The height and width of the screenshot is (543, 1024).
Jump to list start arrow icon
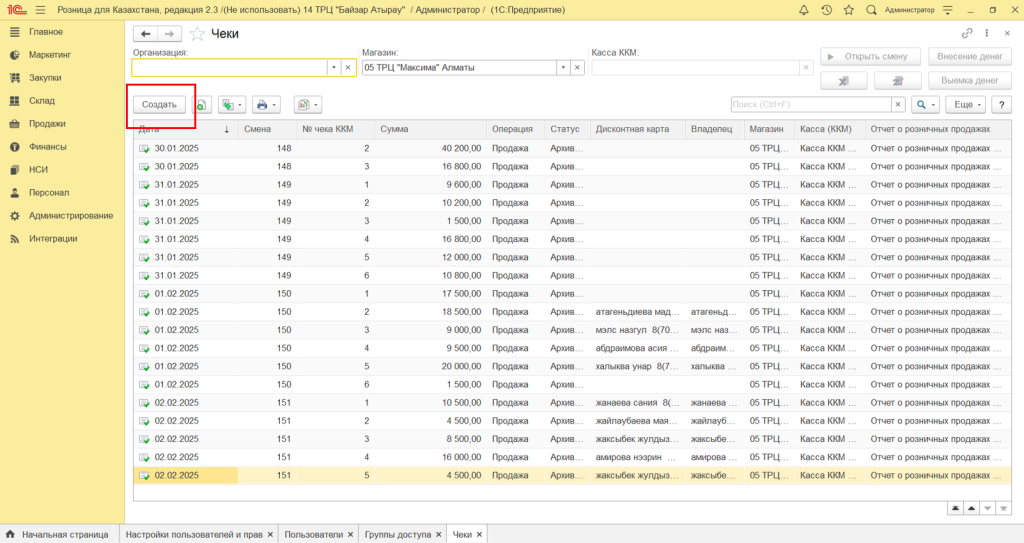(x=955, y=508)
